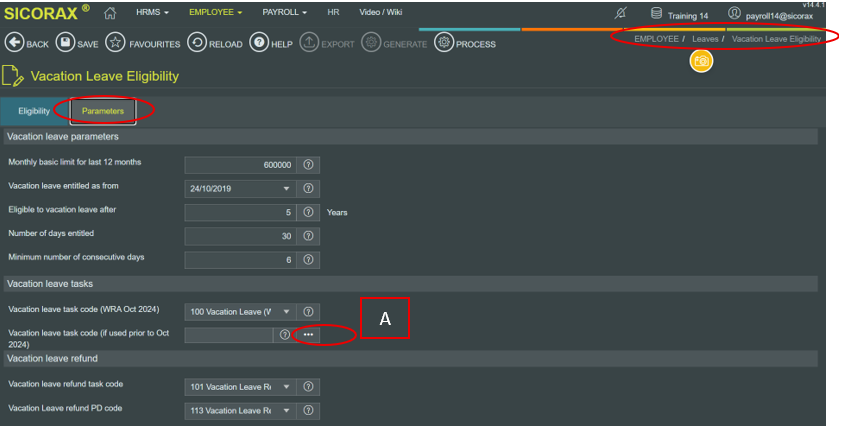This screenshot has width=842, height=427.
Task: Show help for task code prior to Oct 2024
Action: [285, 335]
